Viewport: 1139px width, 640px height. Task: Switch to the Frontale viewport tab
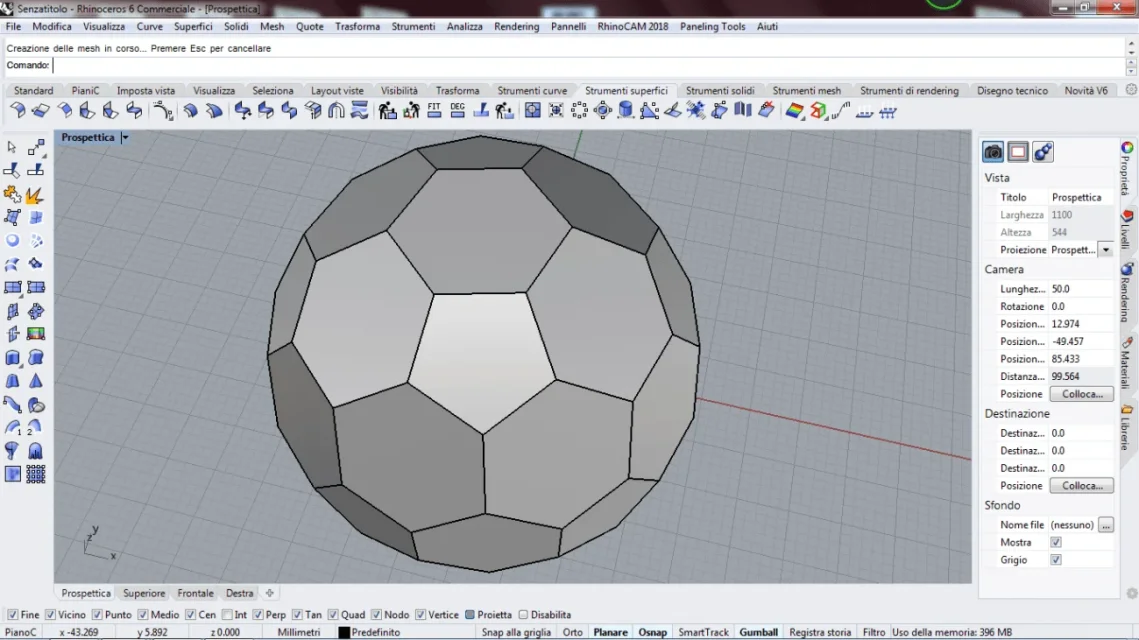(x=195, y=594)
